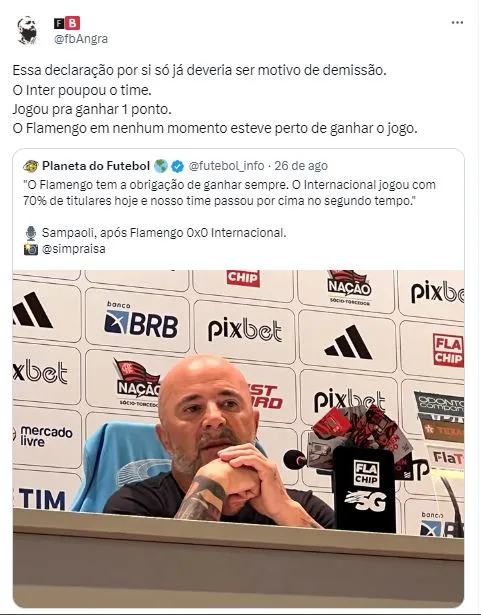Click the mercado livre logo in photo
Image resolution: width=481 pixels, height=615 pixels.
point(44,436)
